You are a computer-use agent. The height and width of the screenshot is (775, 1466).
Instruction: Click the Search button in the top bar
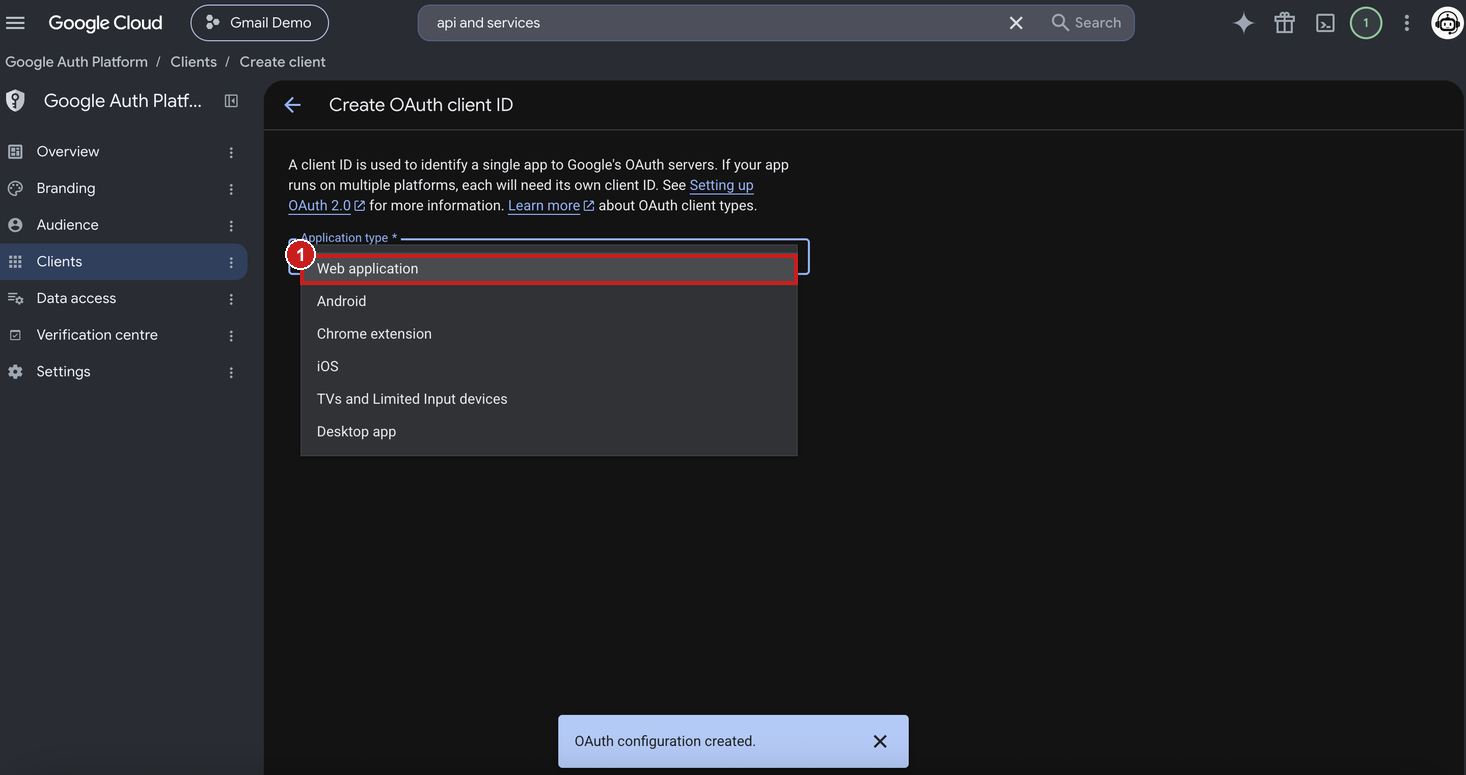(x=1086, y=22)
